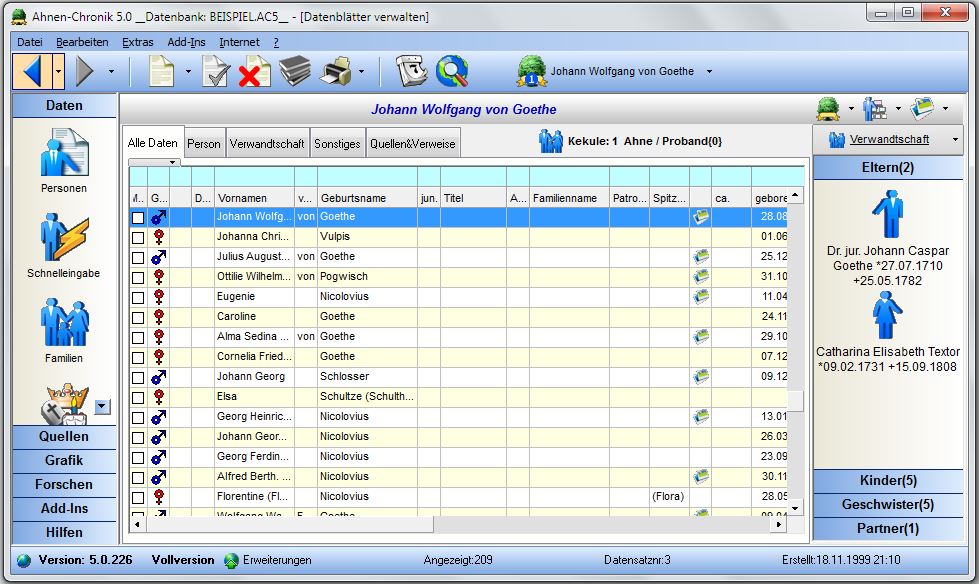Click the Kekule family icon

(551, 141)
